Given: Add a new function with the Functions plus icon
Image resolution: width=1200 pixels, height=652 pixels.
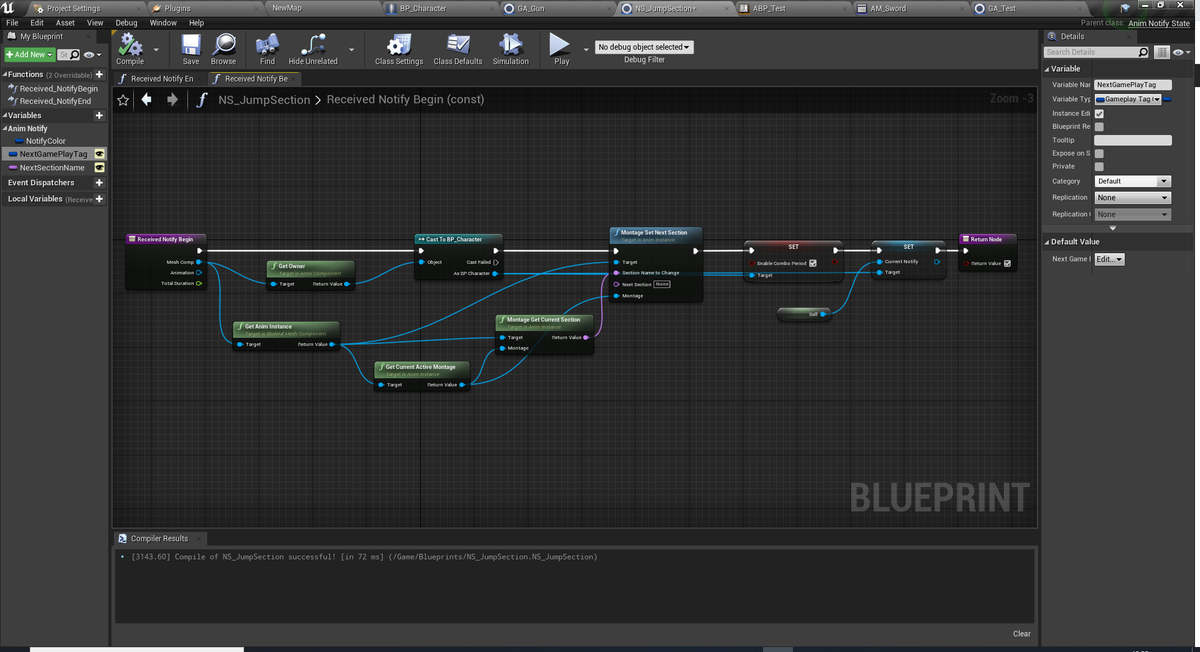Looking at the screenshot, I should coord(99,75).
